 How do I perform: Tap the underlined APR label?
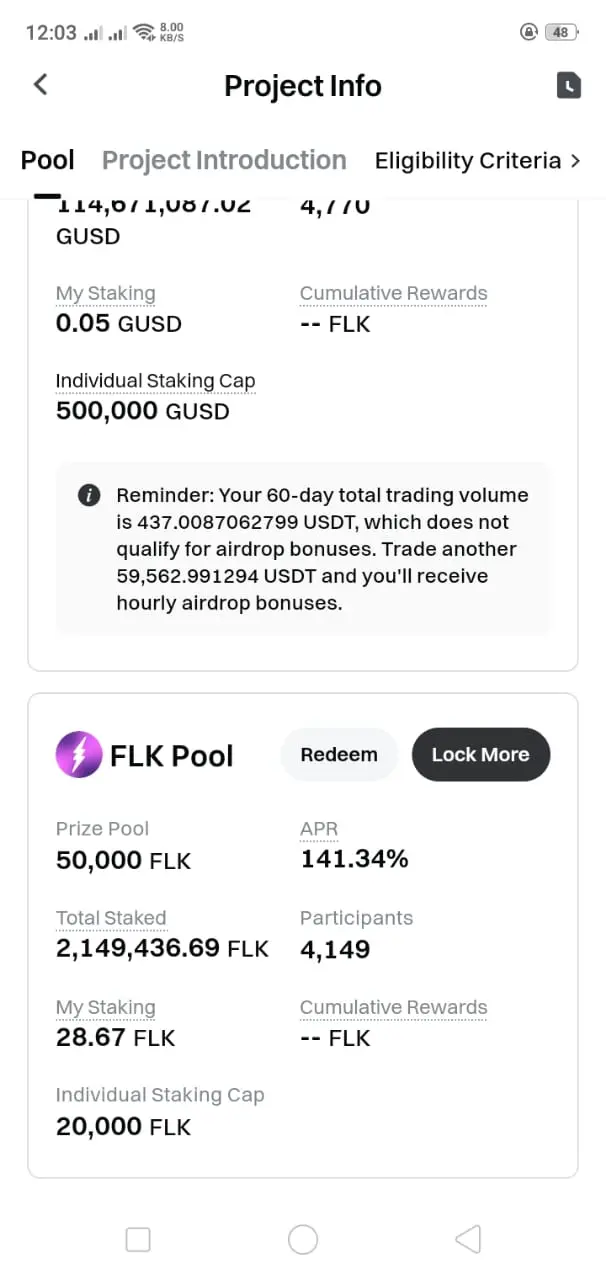[x=319, y=829]
